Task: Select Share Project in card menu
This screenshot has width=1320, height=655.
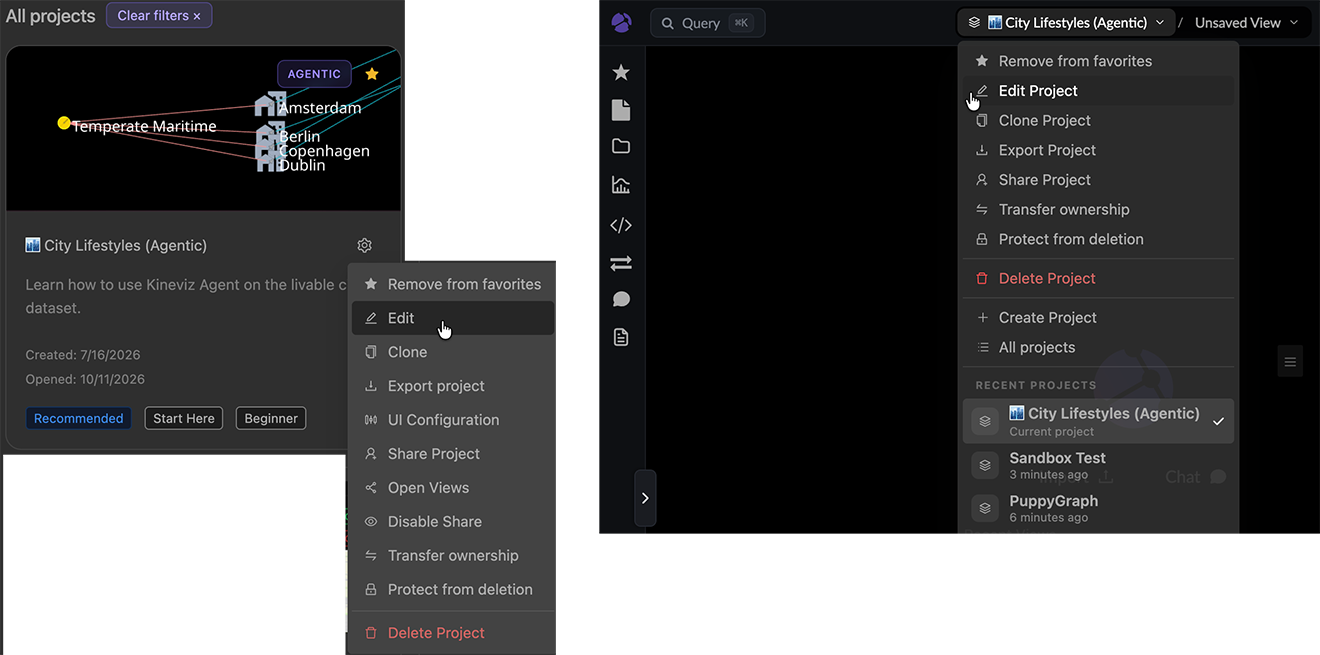Action: 452,454
